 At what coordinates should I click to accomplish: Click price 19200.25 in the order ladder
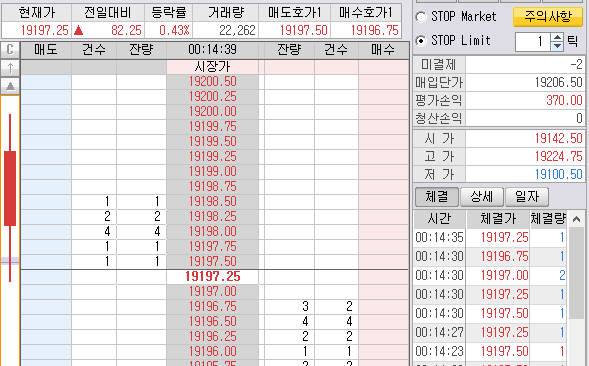213,97
